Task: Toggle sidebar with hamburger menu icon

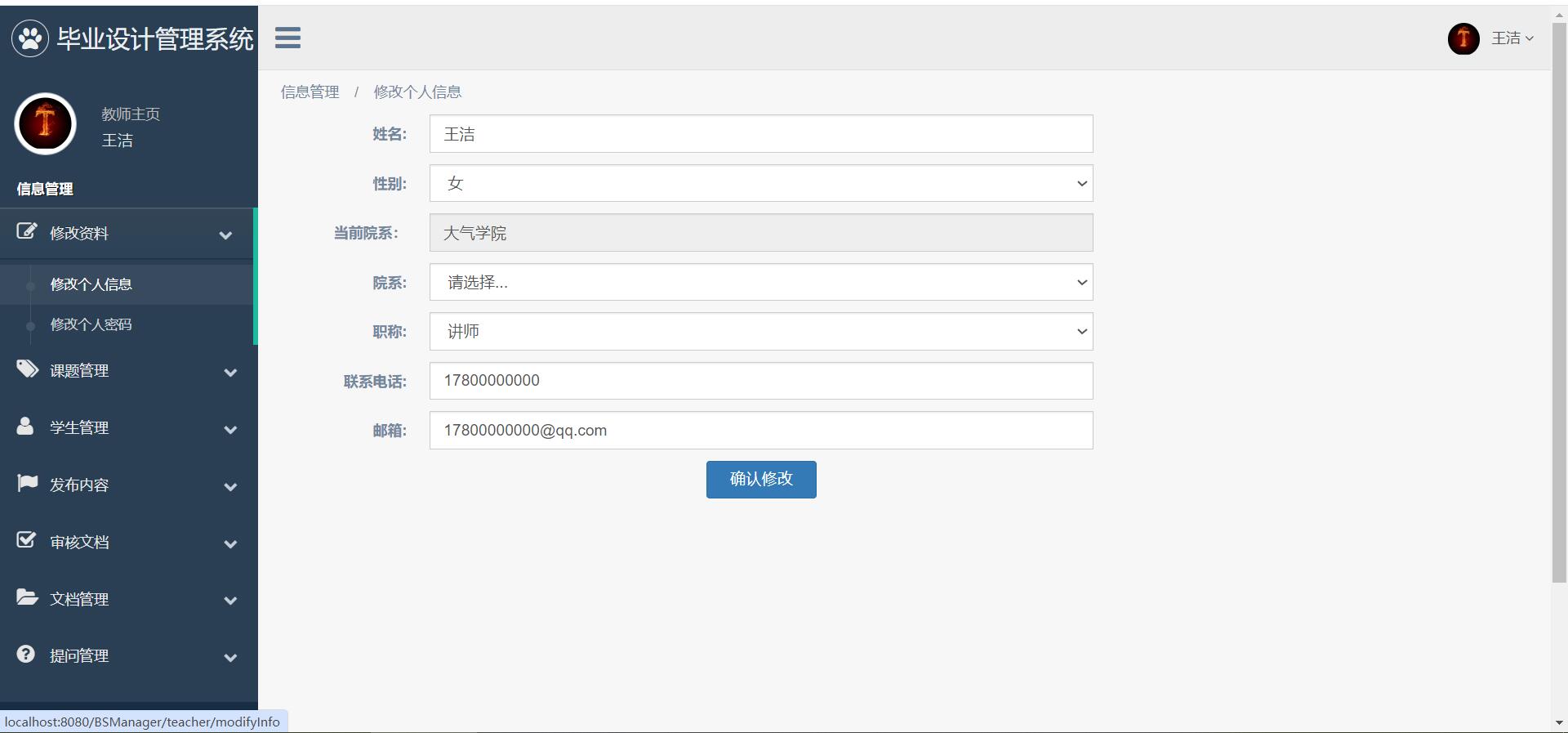Action: tap(287, 38)
